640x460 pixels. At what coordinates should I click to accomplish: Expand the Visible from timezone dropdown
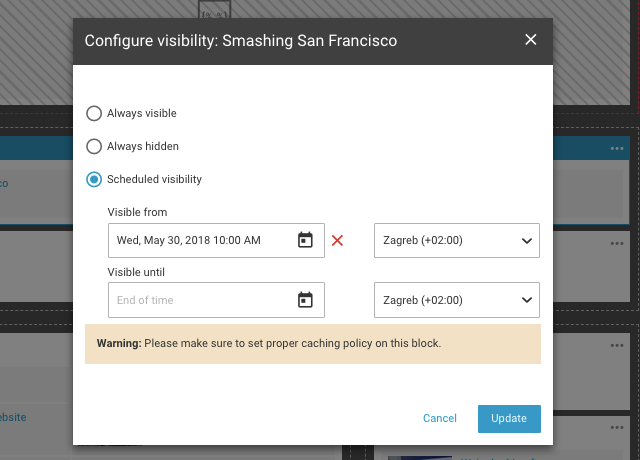(457, 240)
